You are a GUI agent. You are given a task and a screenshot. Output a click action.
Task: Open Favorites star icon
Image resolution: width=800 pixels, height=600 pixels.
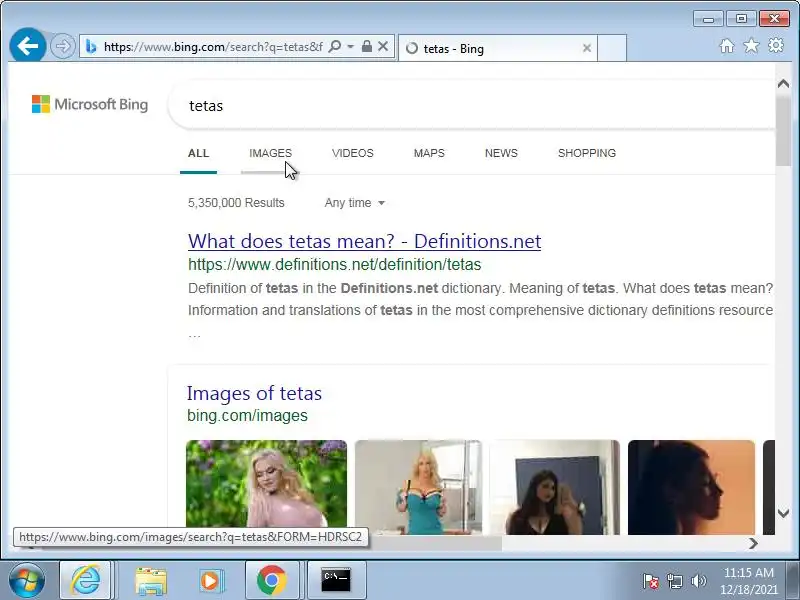(751, 46)
